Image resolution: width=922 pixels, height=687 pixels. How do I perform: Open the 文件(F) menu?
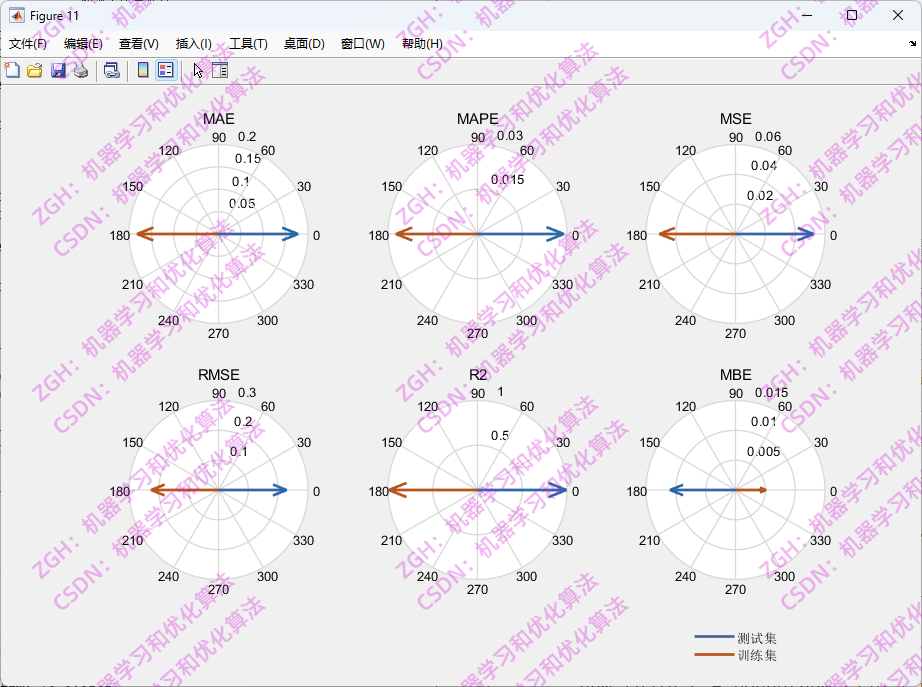[28, 44]
